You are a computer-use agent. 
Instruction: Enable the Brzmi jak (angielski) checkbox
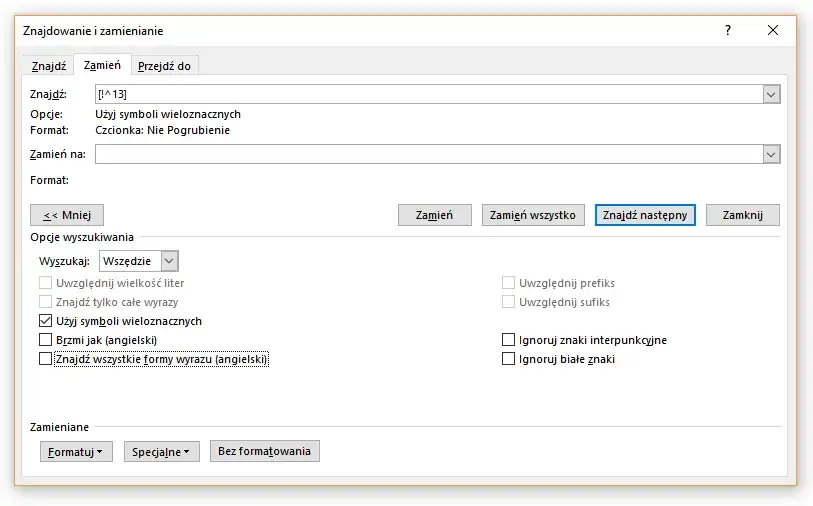coord(45,340)
